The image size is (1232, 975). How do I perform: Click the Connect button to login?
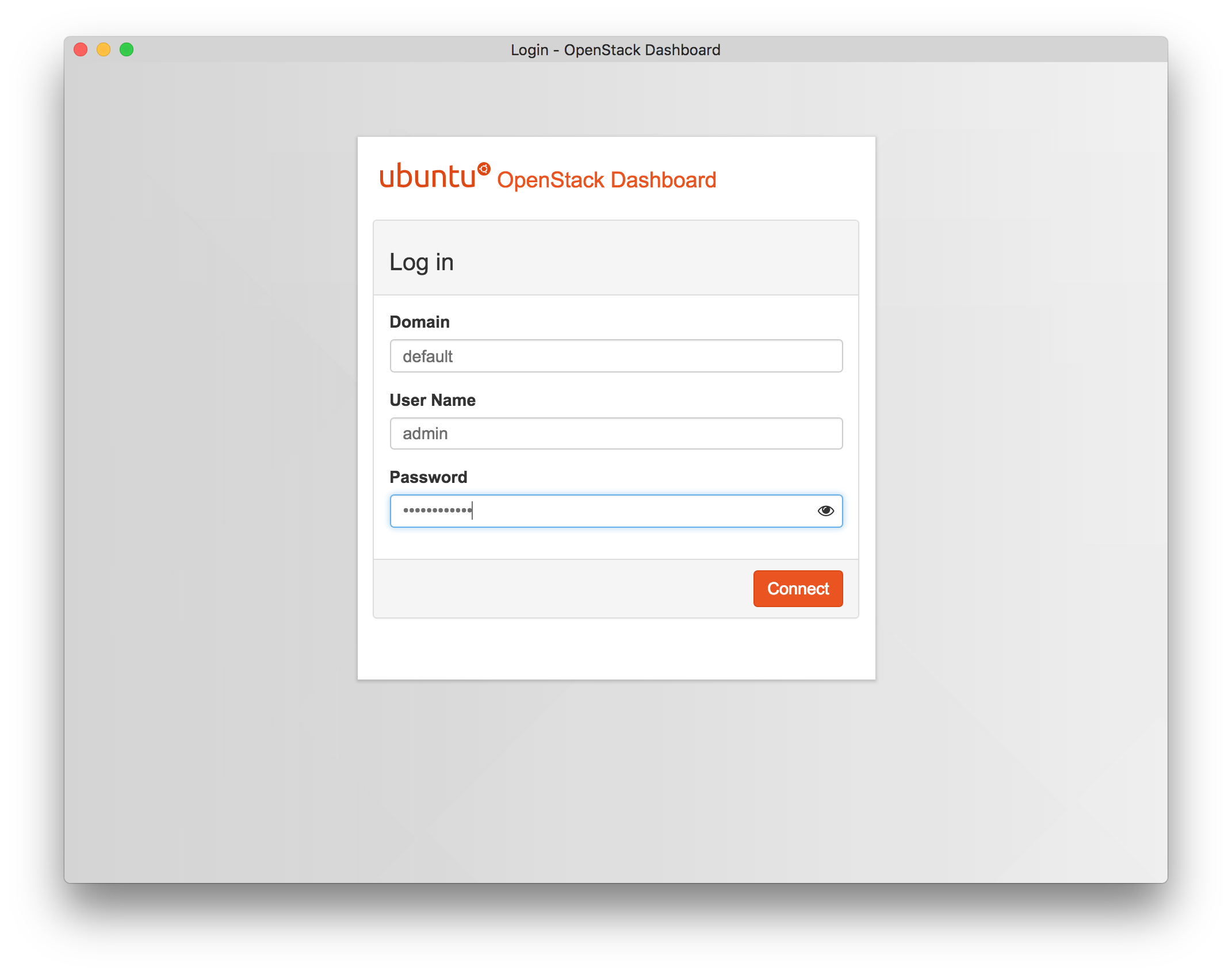[x=797, y=588]
